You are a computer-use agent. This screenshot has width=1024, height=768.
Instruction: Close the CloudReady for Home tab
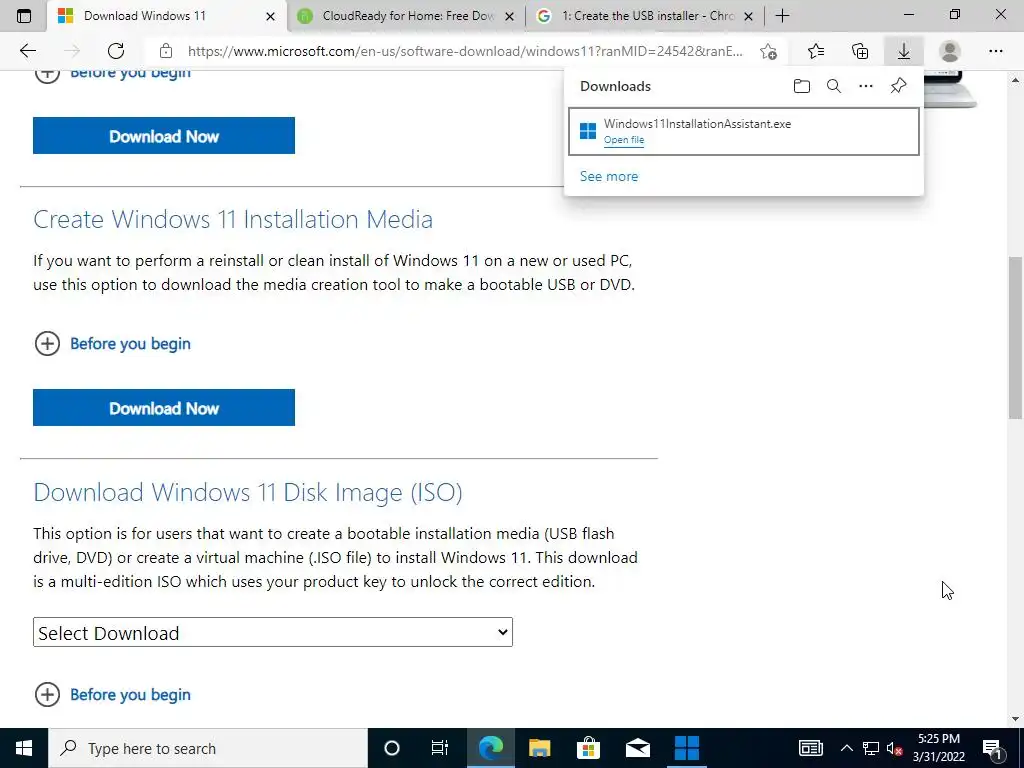510,16
